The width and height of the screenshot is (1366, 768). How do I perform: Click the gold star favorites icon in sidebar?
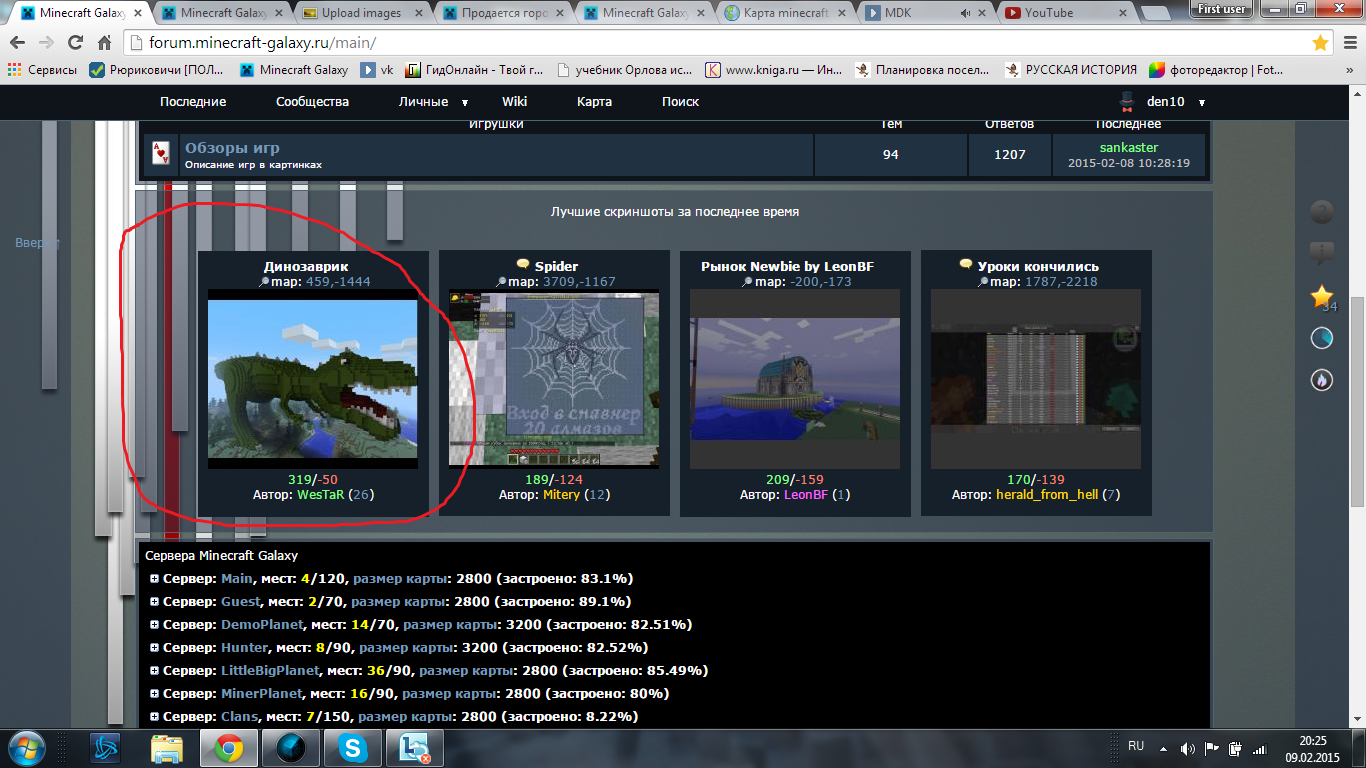pos(1322,296)
